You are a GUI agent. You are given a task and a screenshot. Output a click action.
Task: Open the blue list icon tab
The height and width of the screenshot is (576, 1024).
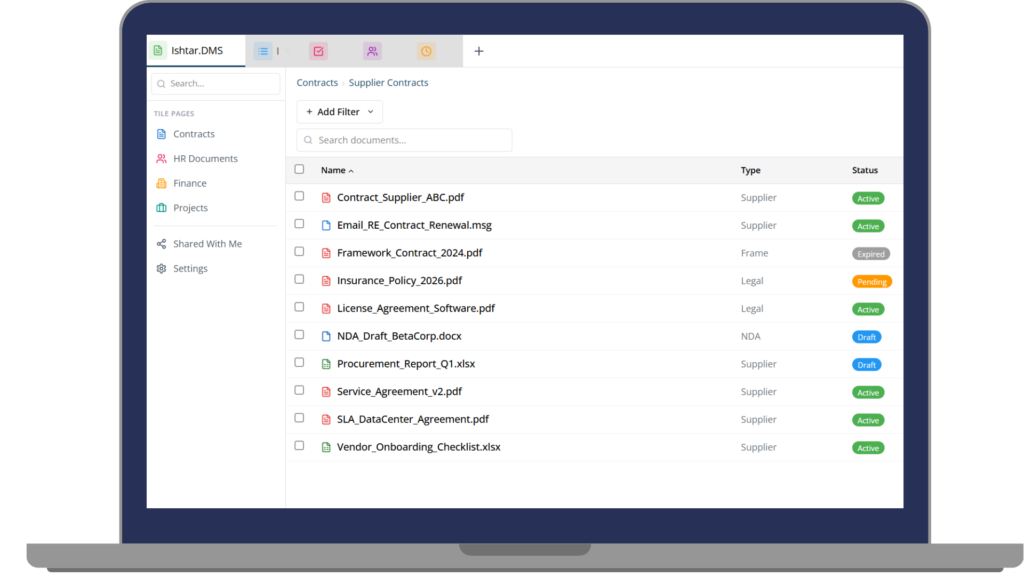(x=263, y=51)
